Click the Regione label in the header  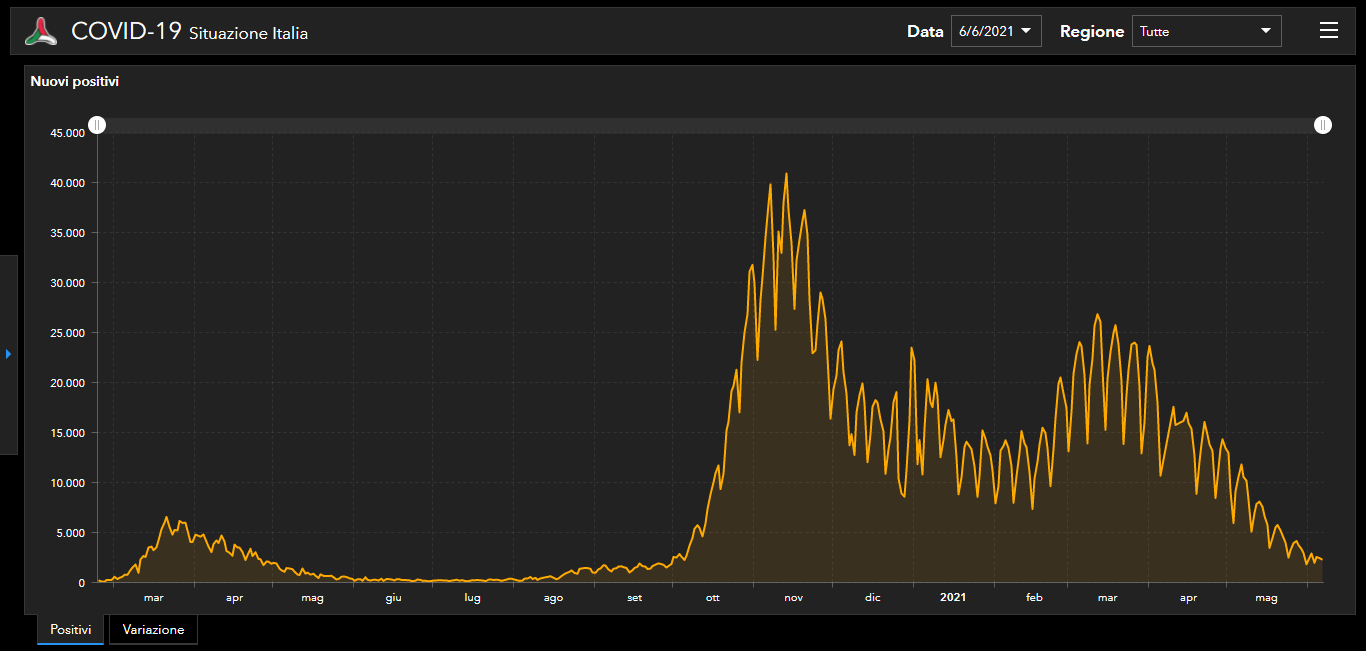[x=1091, y=31]
